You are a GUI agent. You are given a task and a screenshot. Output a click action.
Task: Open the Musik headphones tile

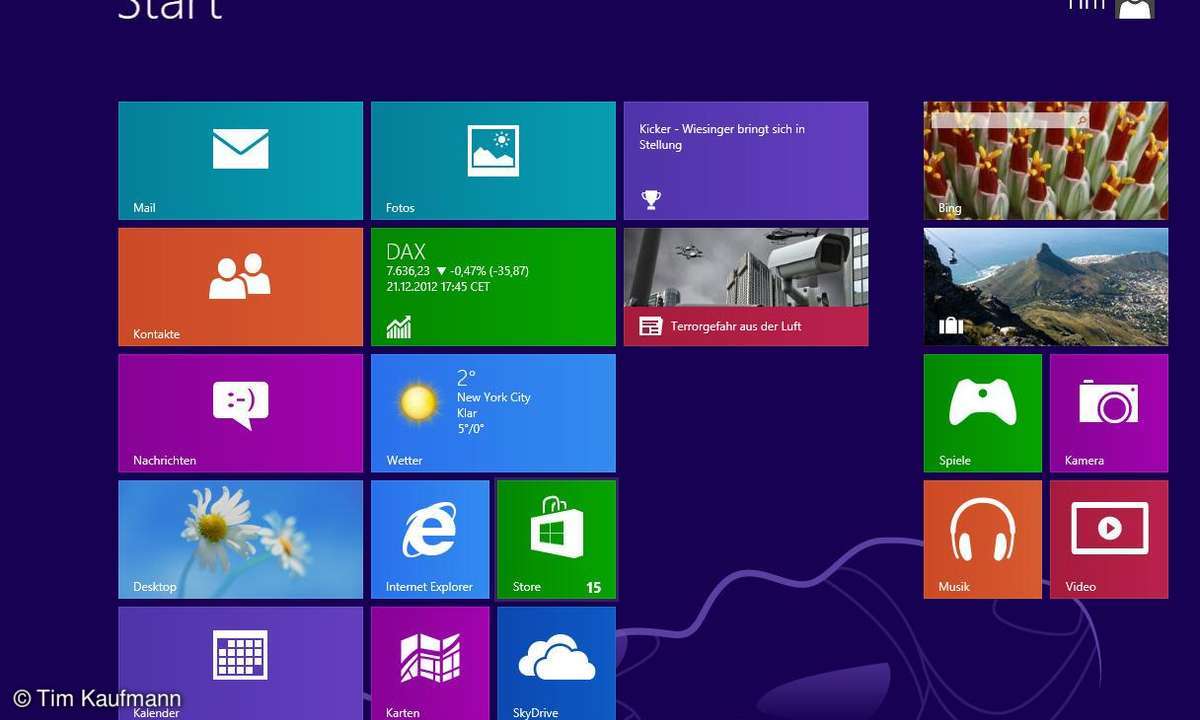pyautogui.click(x=983, y=540)
